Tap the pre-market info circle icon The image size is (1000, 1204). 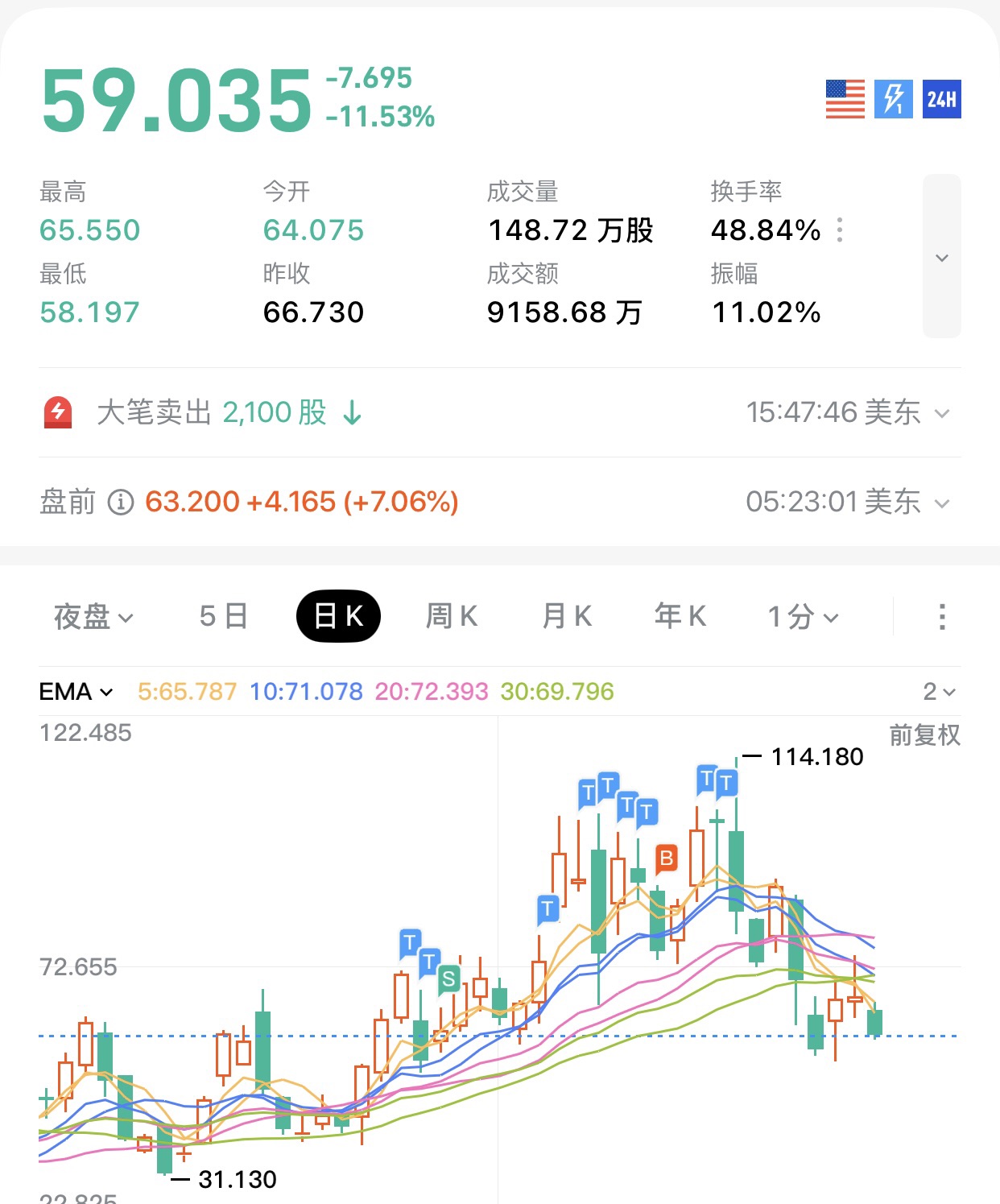121,502
